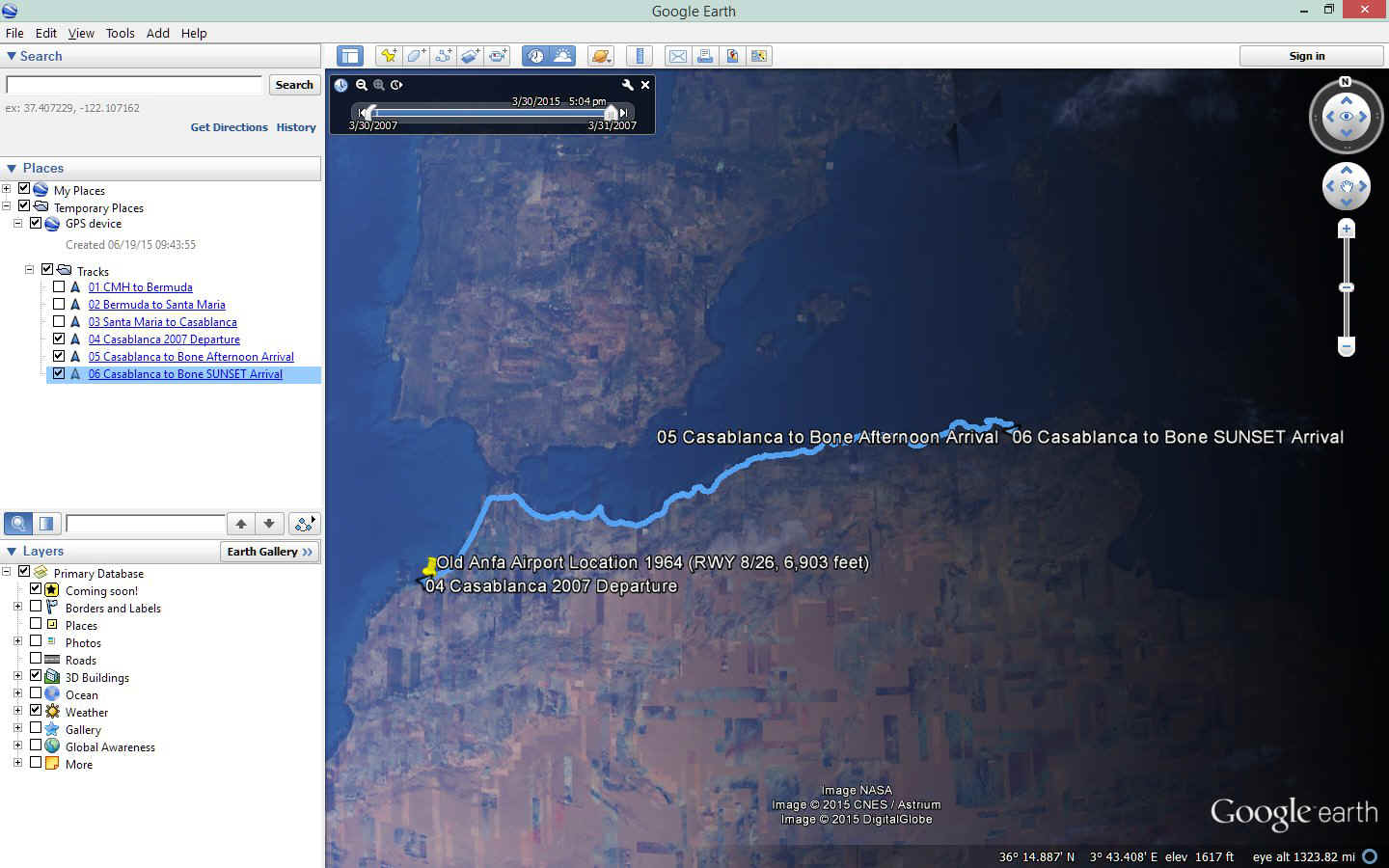Close the time slider panel
The width and height of the screenshot is (1389, 868).
[645, 85]
